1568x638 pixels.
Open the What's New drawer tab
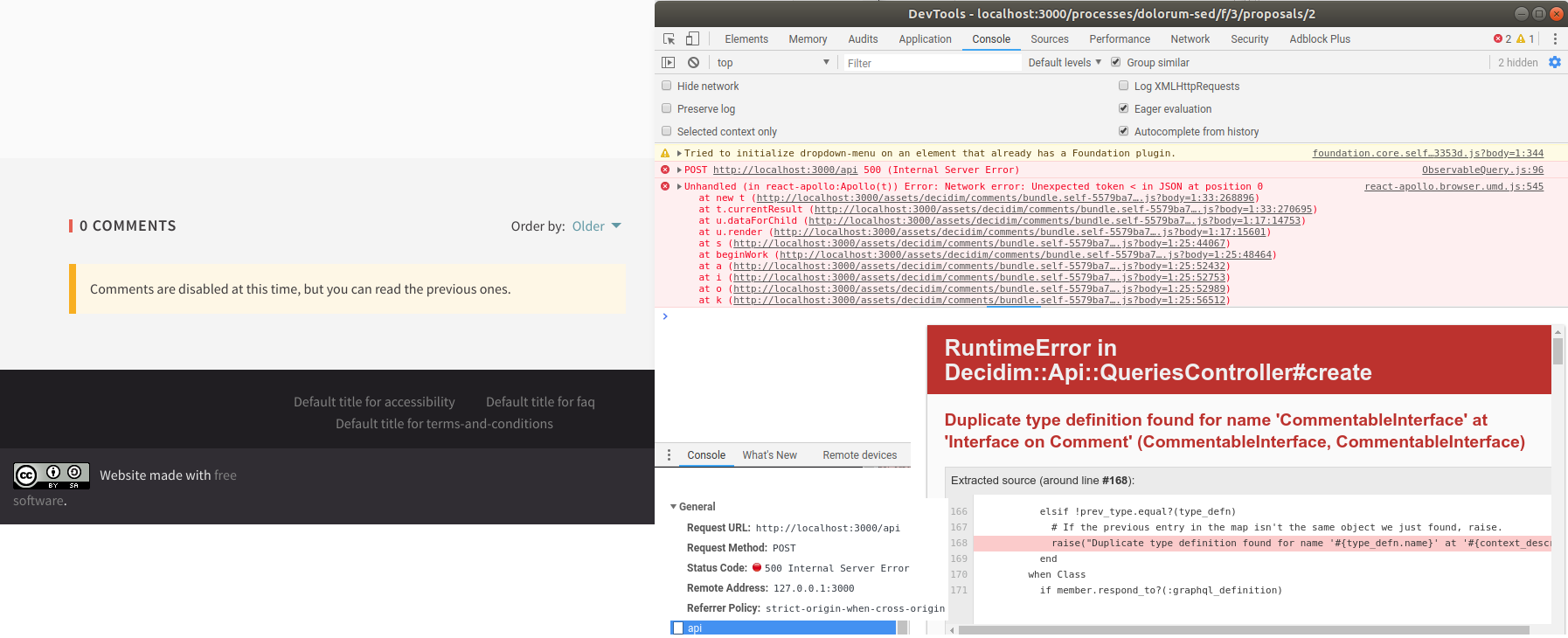tap(770, 455)
